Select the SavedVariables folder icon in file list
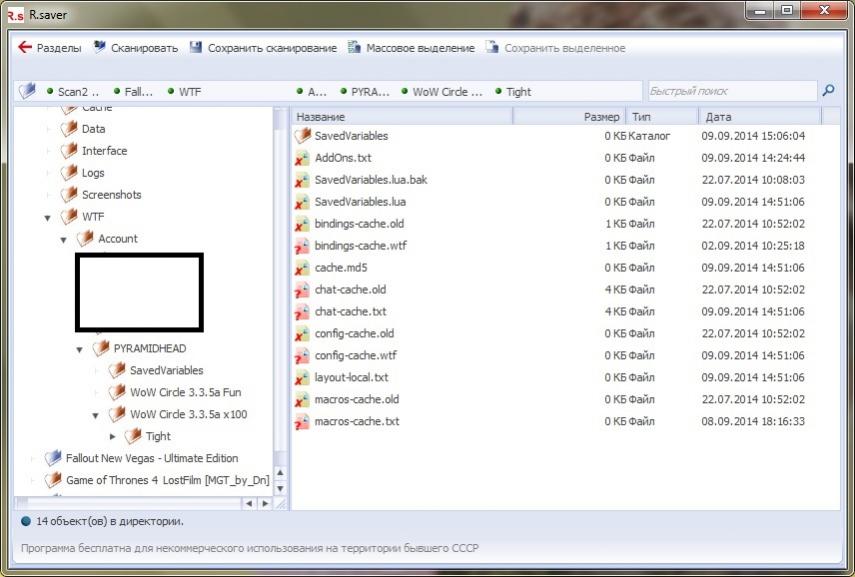 click(303, 136)
